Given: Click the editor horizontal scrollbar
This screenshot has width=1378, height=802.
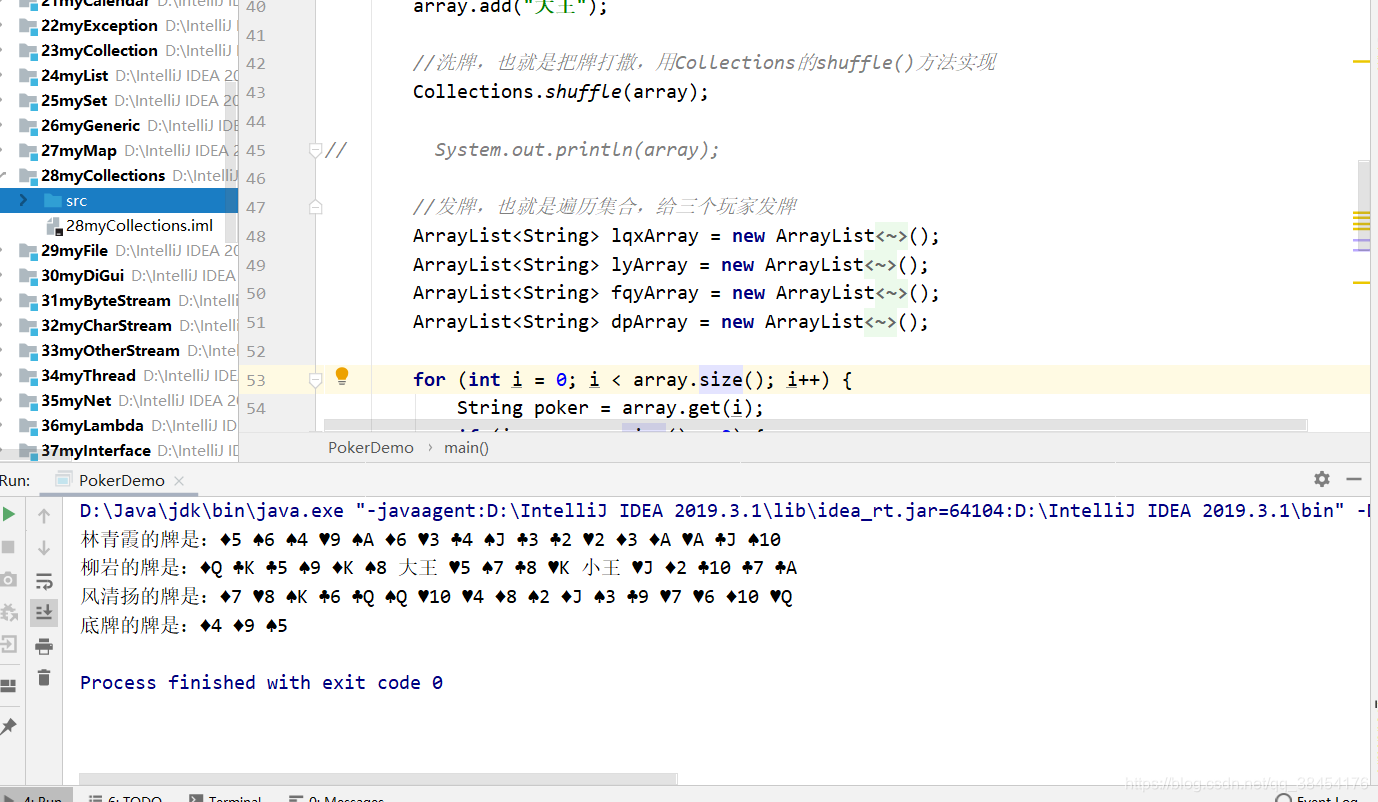Looking at the screenshot, I should (816, 425).
